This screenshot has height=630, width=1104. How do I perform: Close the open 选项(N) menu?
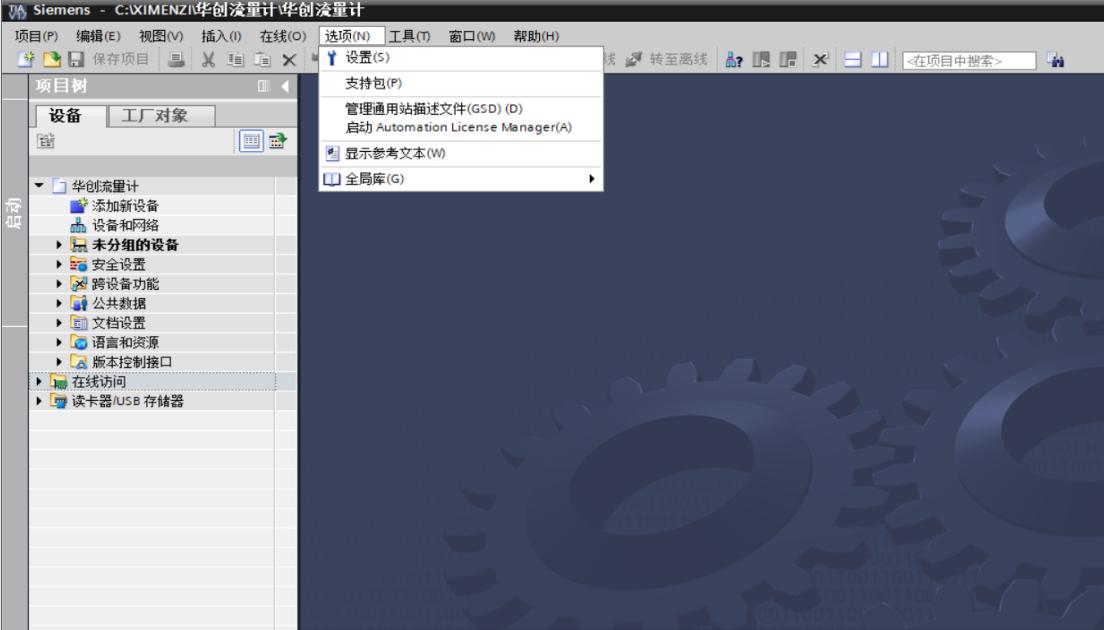point(351,36)
